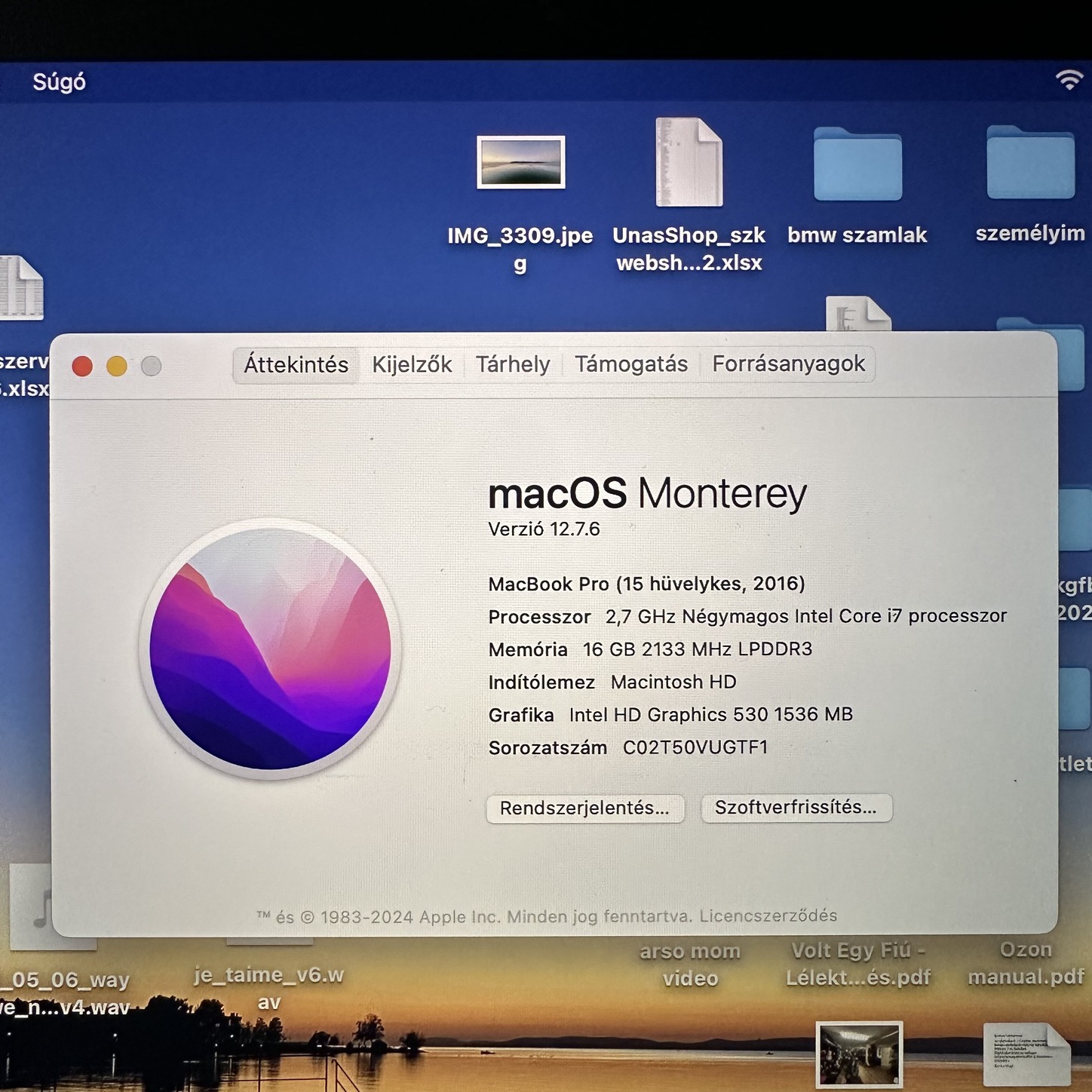Click the MacBook Pro (15 hüvelykes, 2016) text
This screenshot has height=1092, width=1092.
(x=646, y=584)
